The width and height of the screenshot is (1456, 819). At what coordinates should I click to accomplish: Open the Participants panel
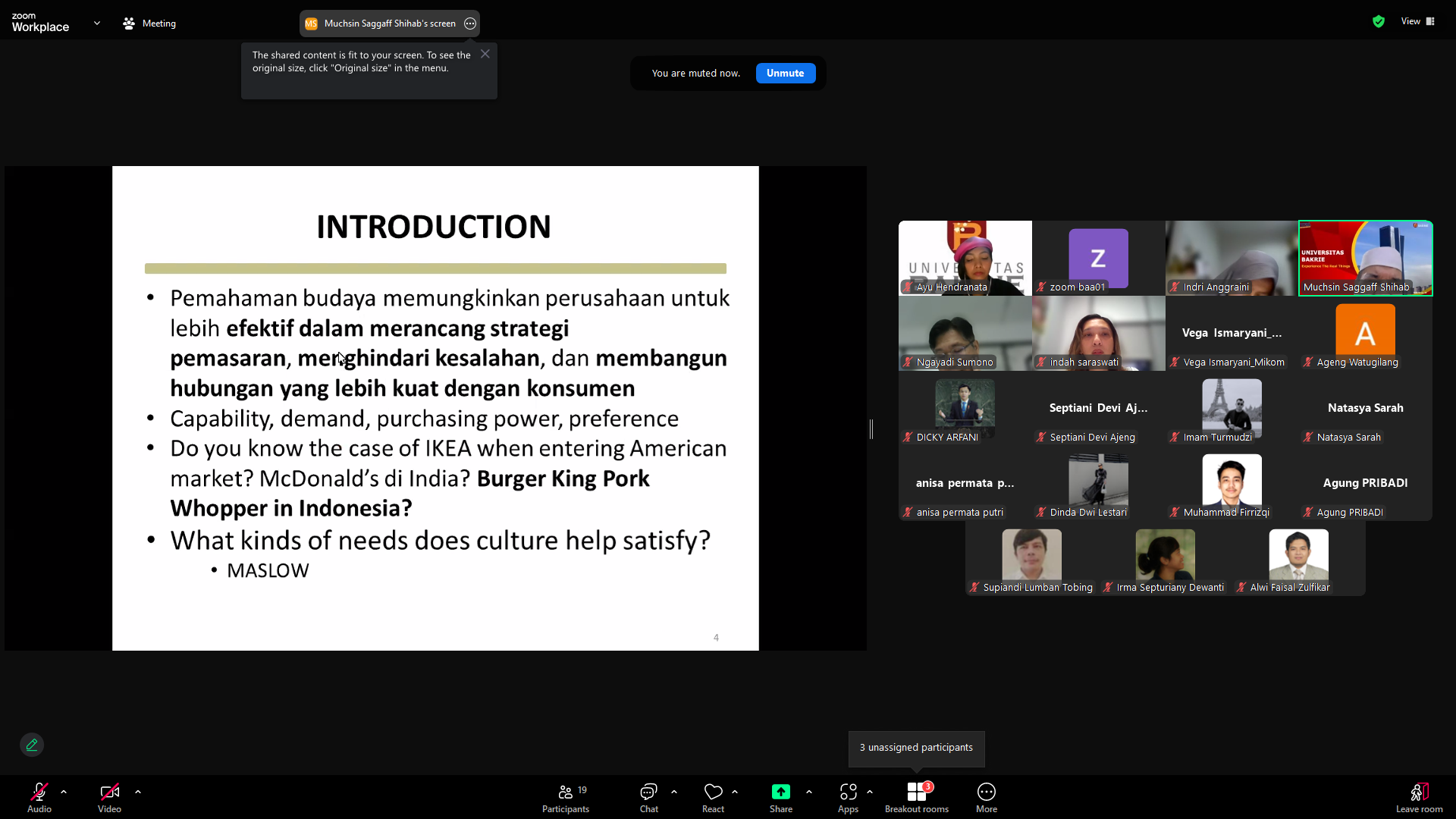coord(566,797)
